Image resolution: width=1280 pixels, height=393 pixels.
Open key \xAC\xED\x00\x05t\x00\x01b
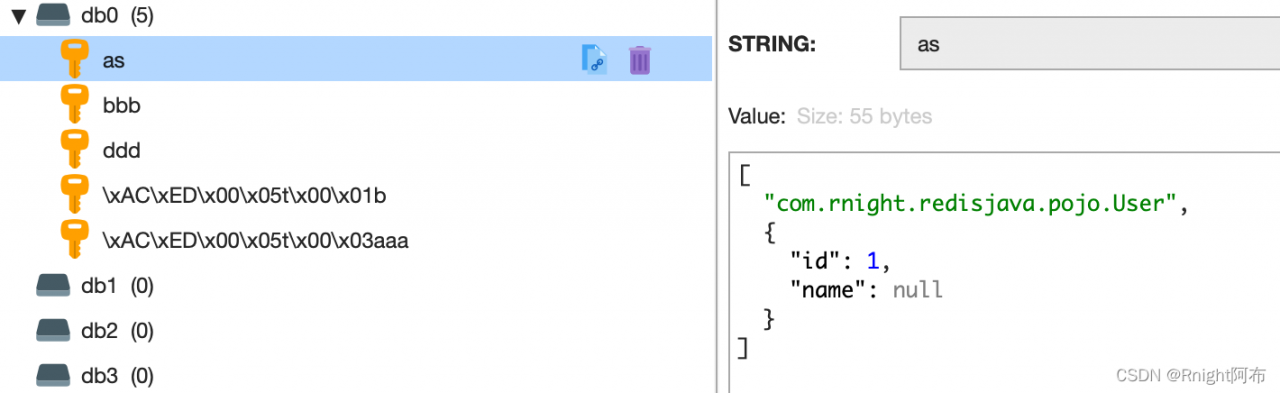coord(244,196)
